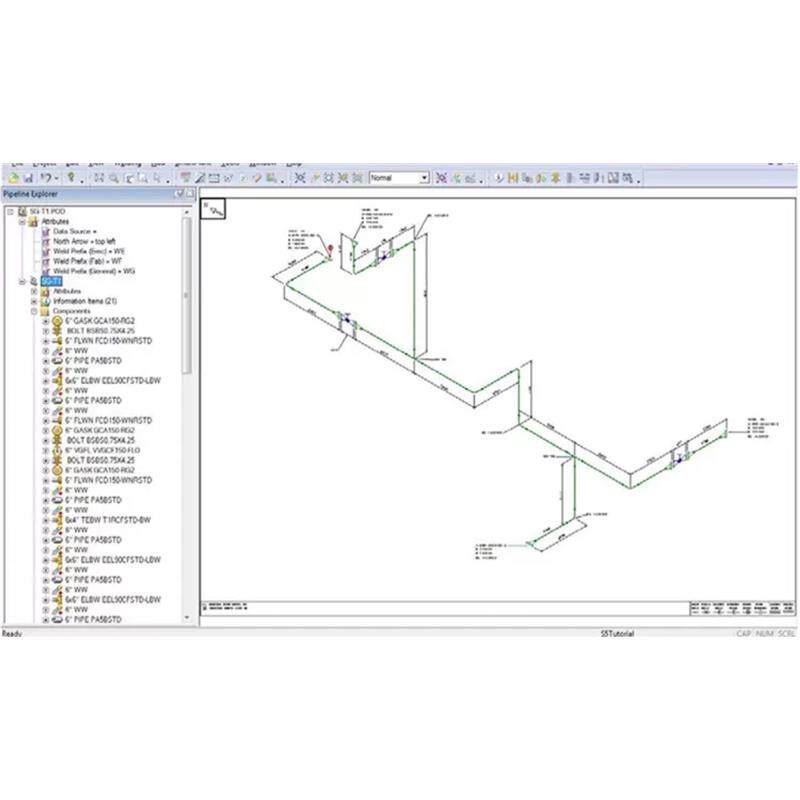Screen dimensions: 800x800
Task: Click the explorer tree scroll-down arrow
Action: 187,617
